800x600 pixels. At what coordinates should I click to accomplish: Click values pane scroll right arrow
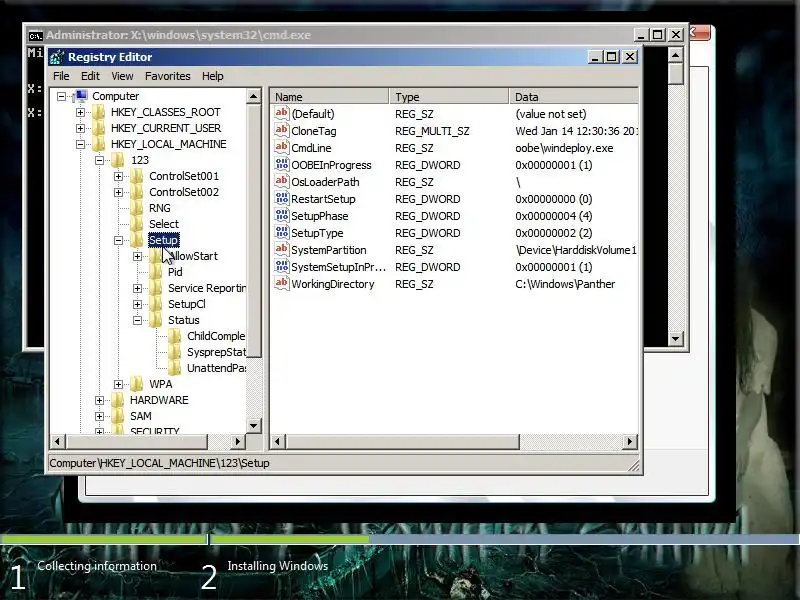(630, 441)
